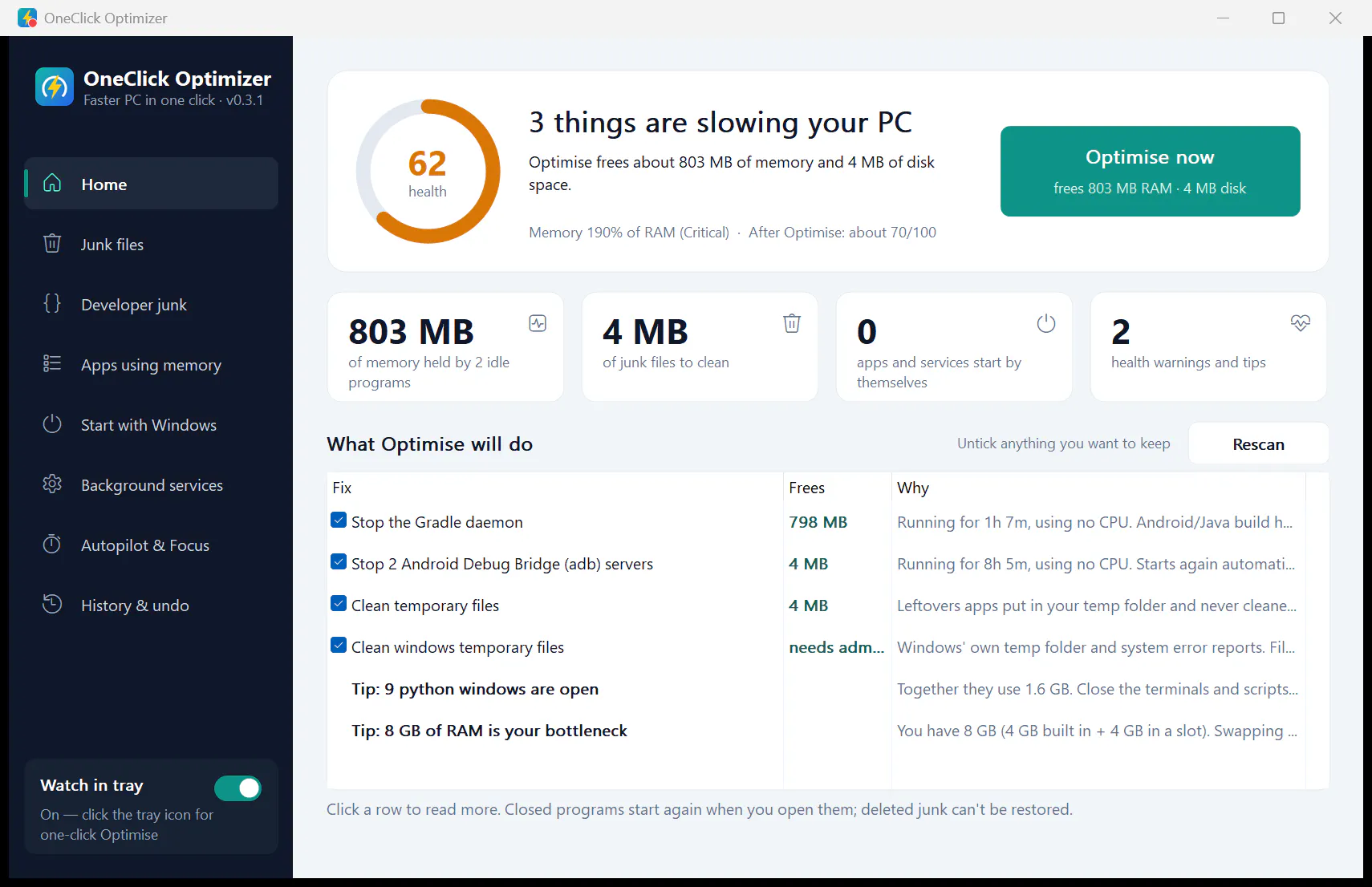
Task: Click the power icon on startup apps card
Action: (x=1046, y=323)
